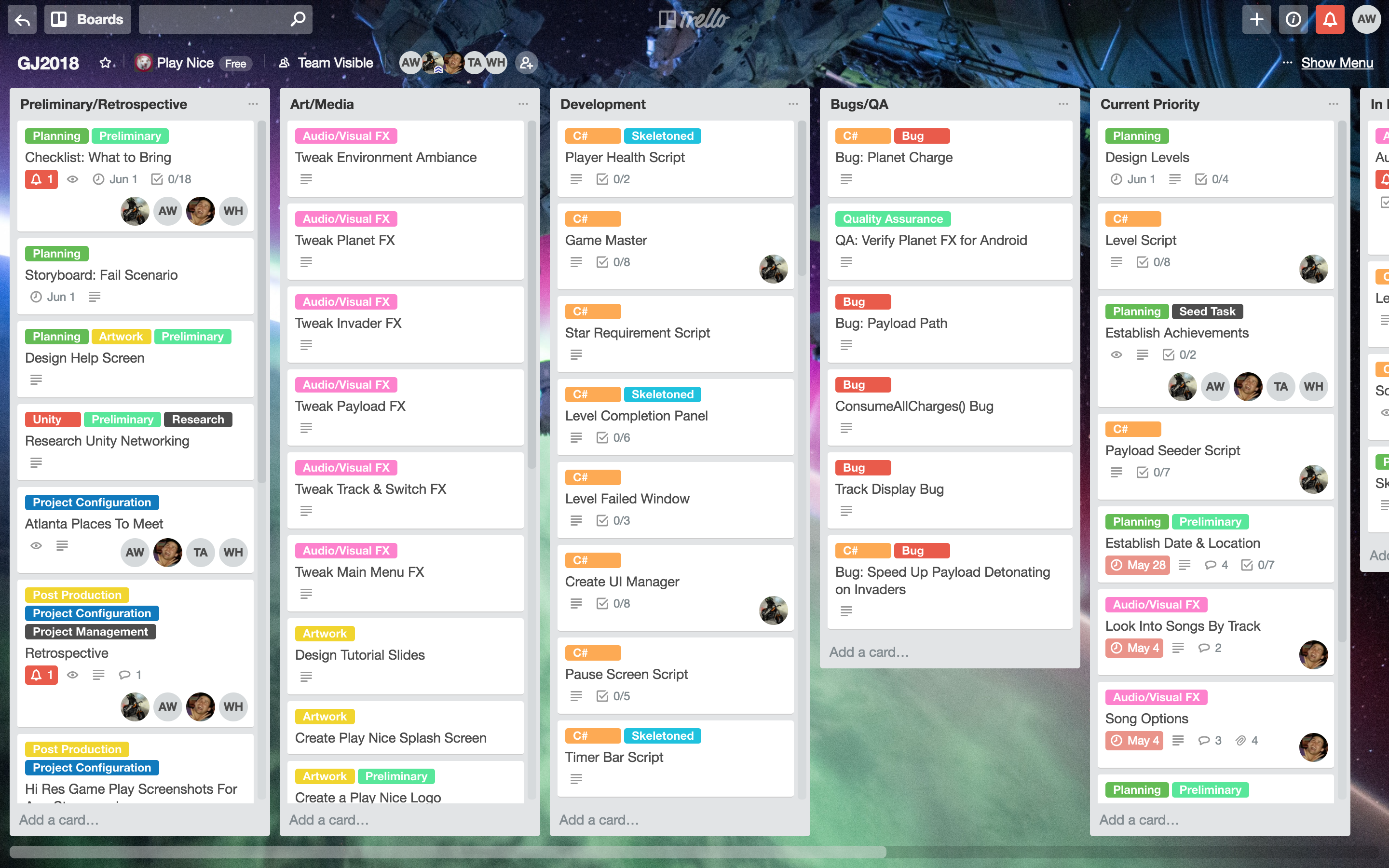
Task: Click pink Audio/Visual FX label on Tweak Planet FX
Action: click(346, 219)
